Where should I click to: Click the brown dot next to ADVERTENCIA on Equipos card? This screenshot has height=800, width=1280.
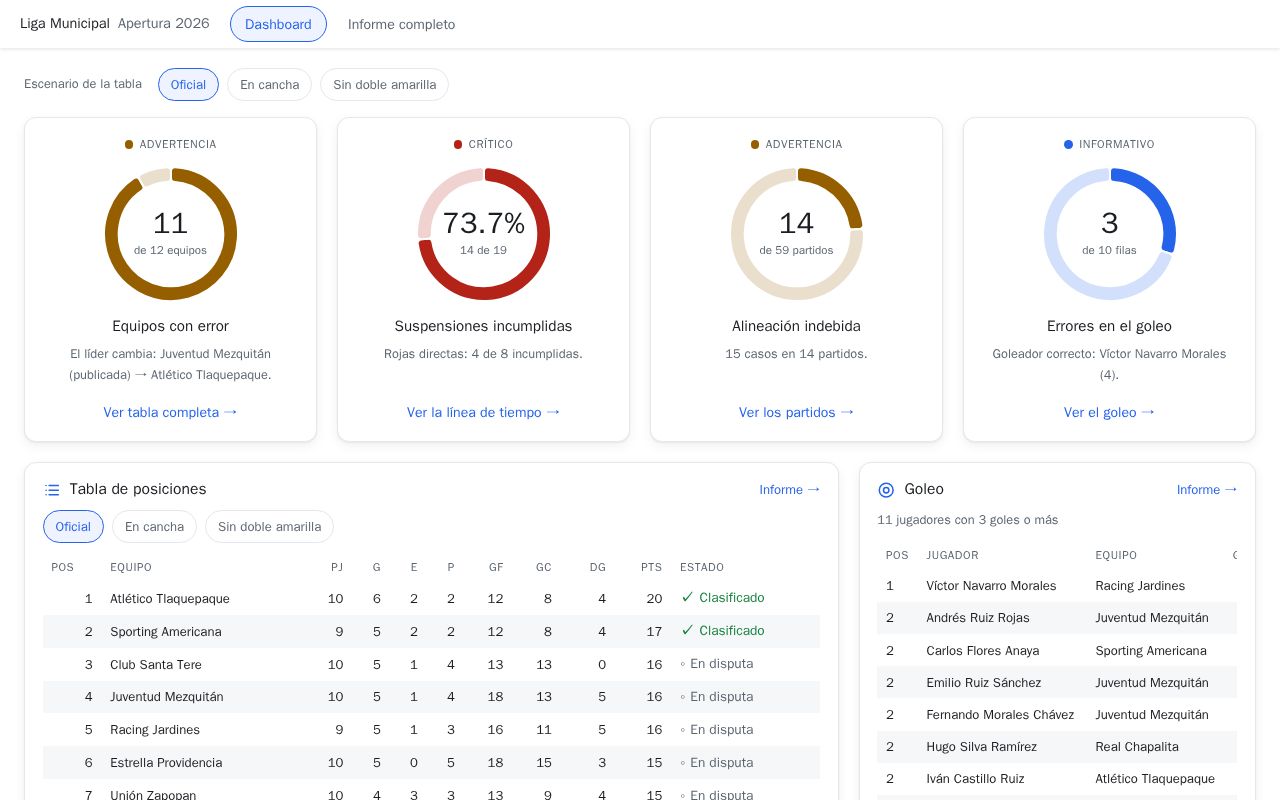coord(129,145)
